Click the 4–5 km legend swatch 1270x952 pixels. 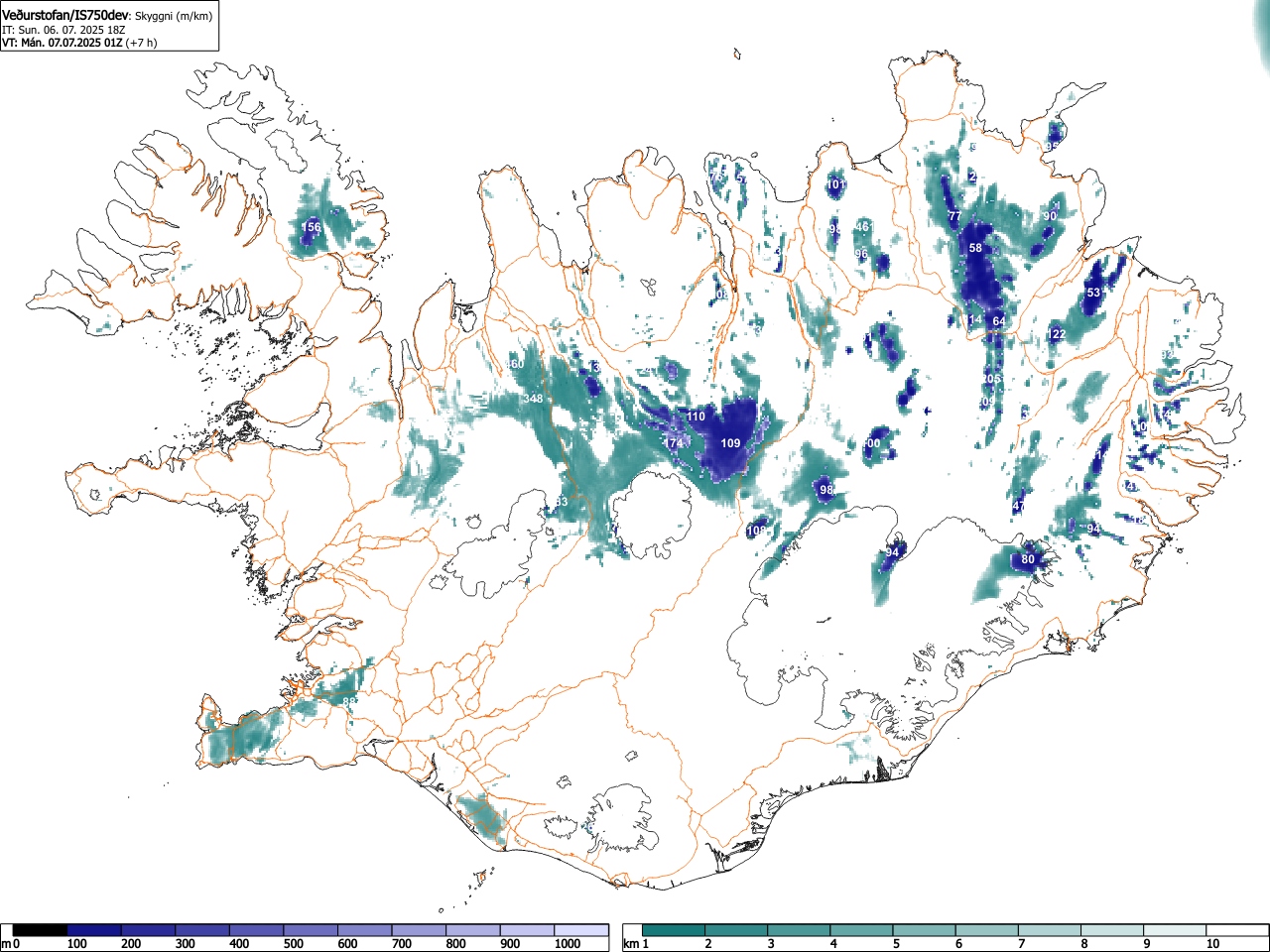(x=862, y=930)
